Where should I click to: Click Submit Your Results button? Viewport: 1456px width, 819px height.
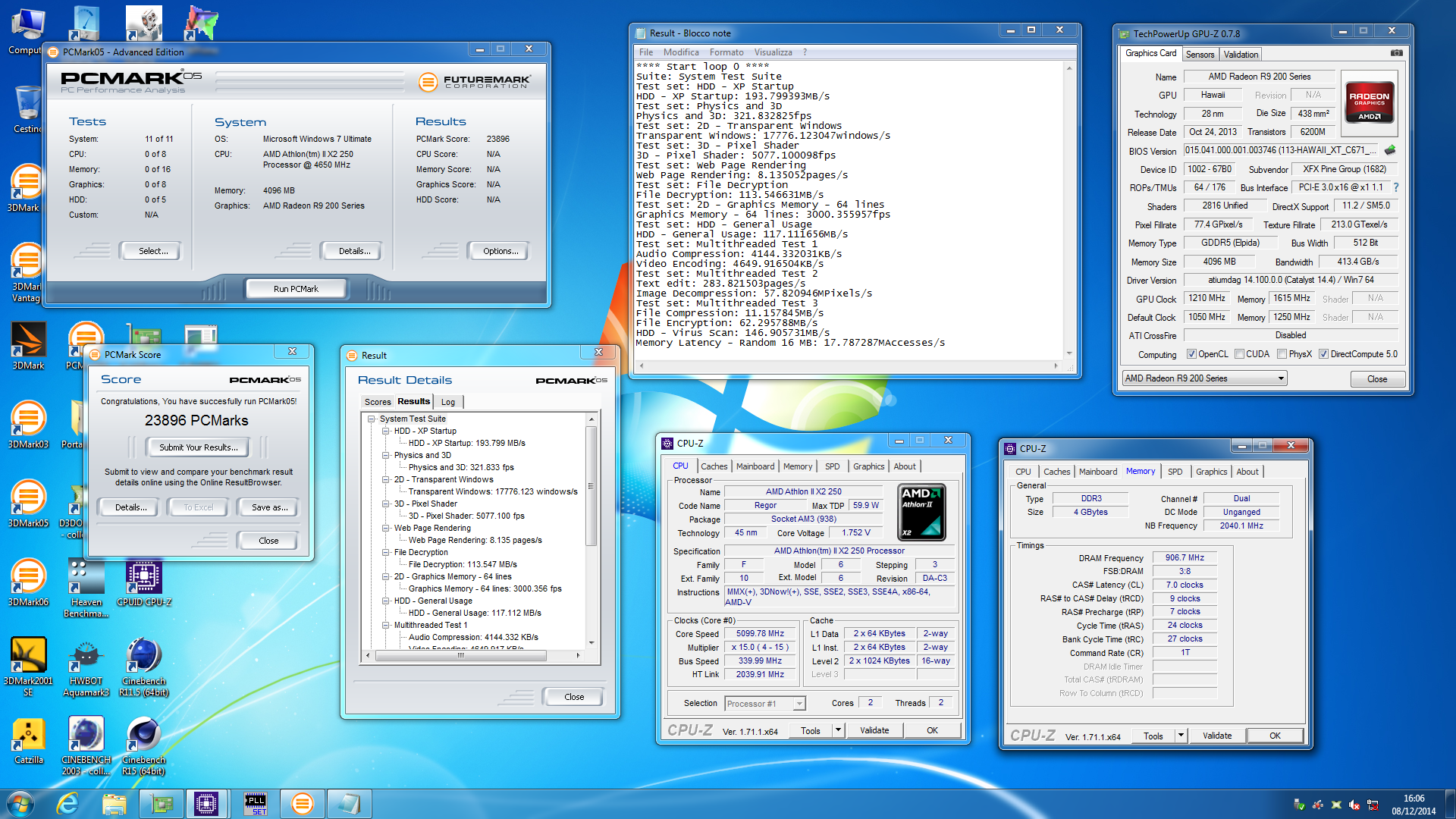point(198,447)
